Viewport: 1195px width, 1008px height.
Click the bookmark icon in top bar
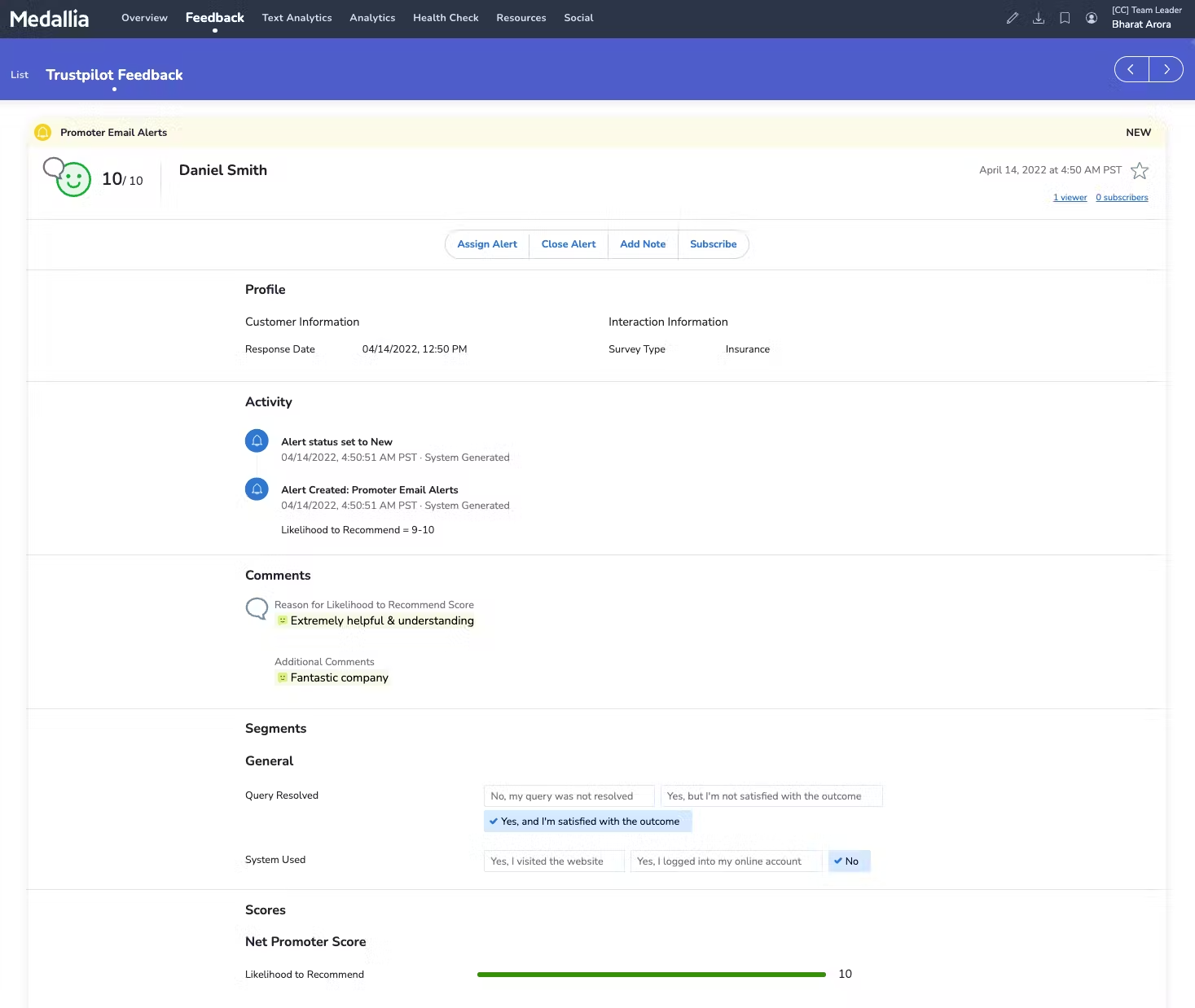1065,18
